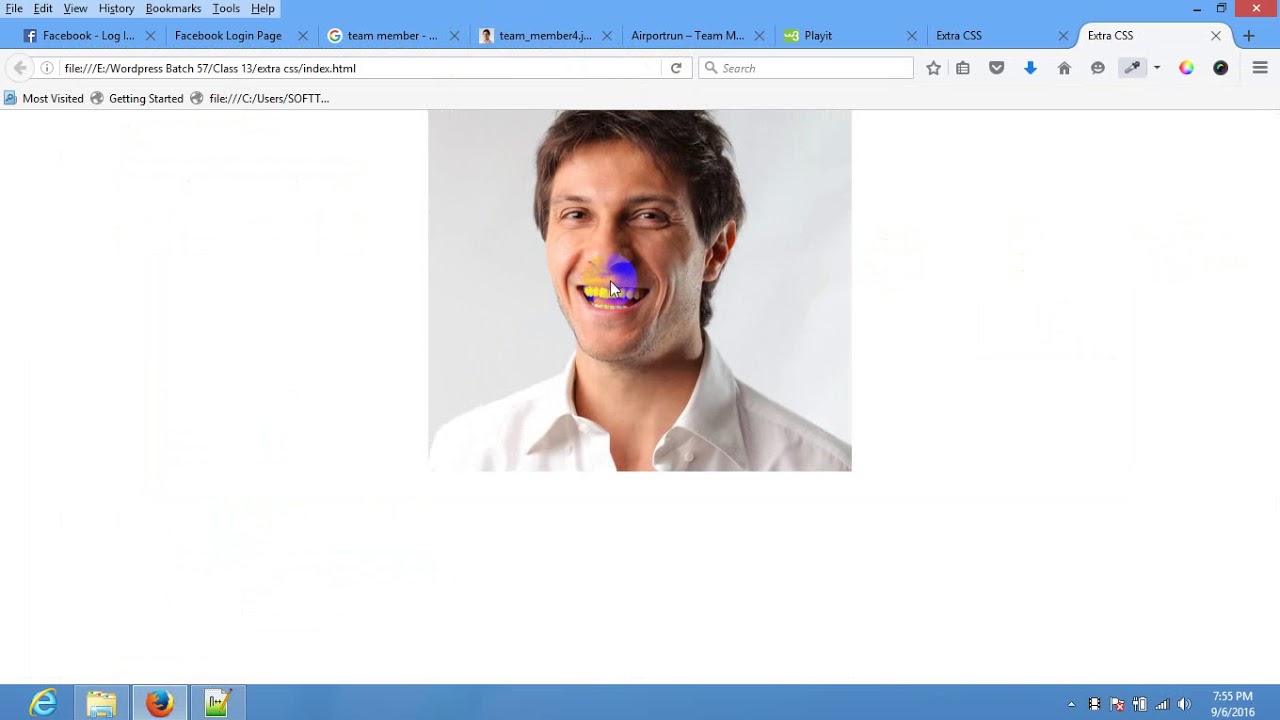Viewport: 1280px width, 720px height.
Task: Show site information icon in address bar
Action: click(47, 68)
